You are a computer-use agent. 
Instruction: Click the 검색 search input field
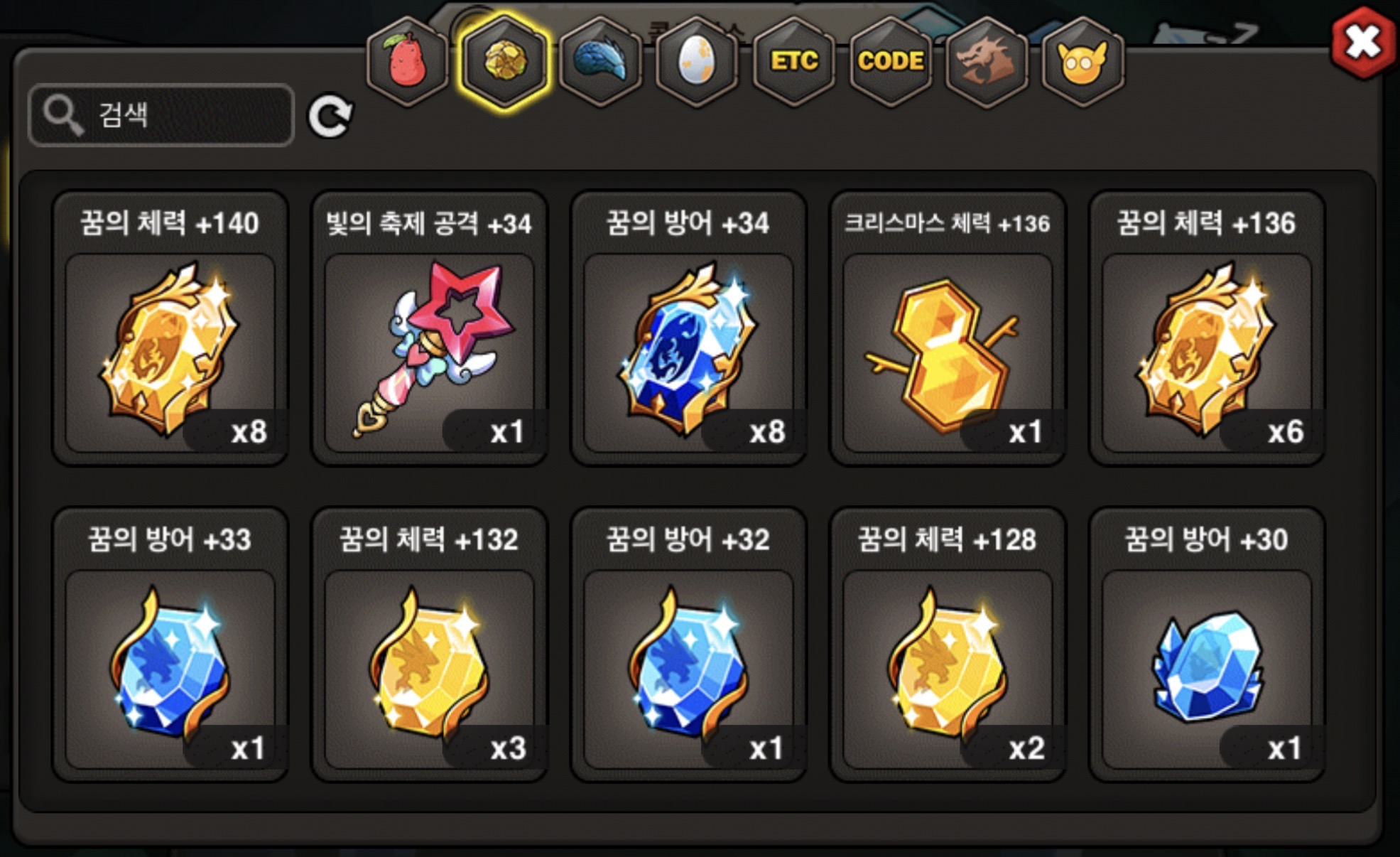point(161,115)
